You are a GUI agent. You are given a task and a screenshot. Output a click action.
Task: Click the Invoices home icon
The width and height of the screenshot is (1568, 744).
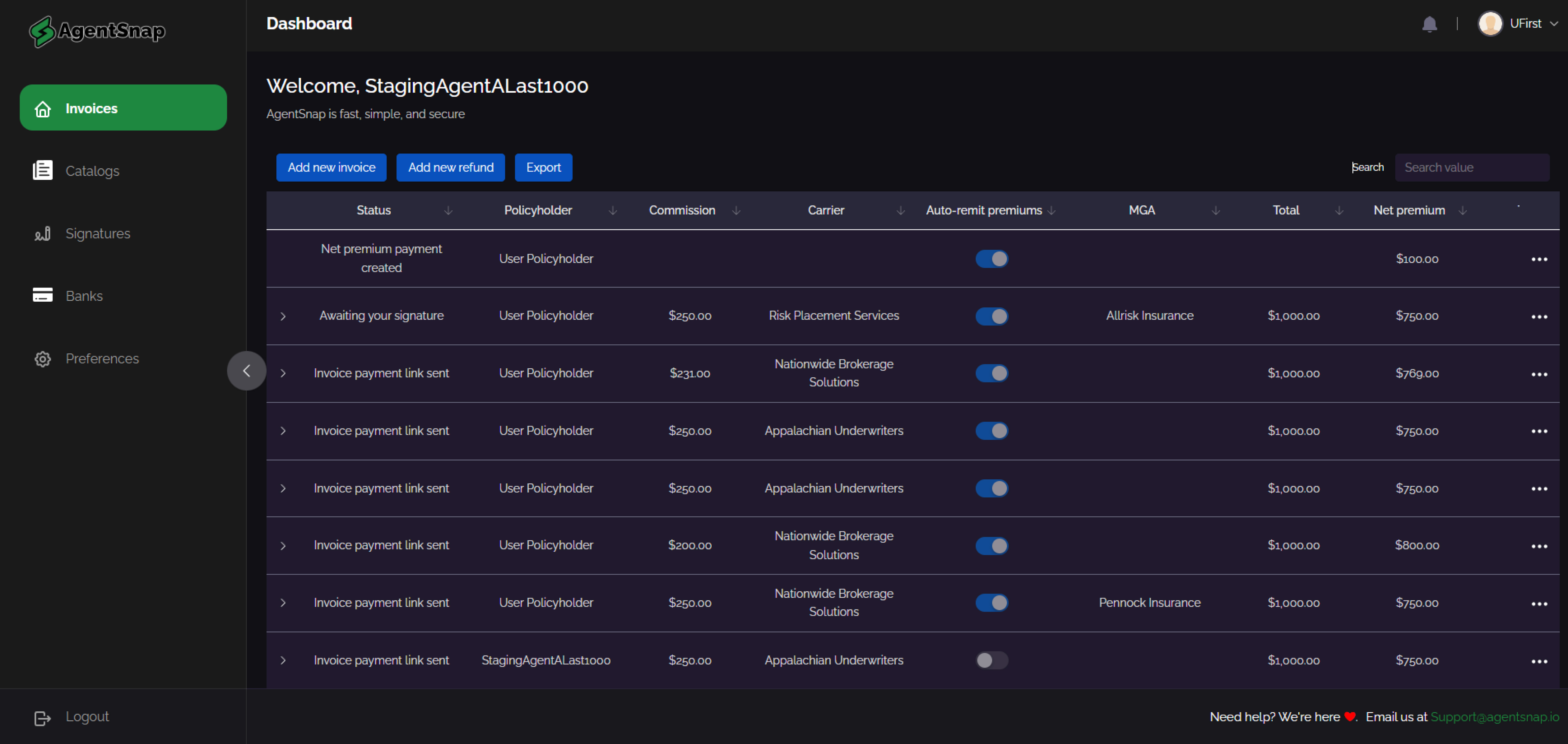tap(43, 109)
